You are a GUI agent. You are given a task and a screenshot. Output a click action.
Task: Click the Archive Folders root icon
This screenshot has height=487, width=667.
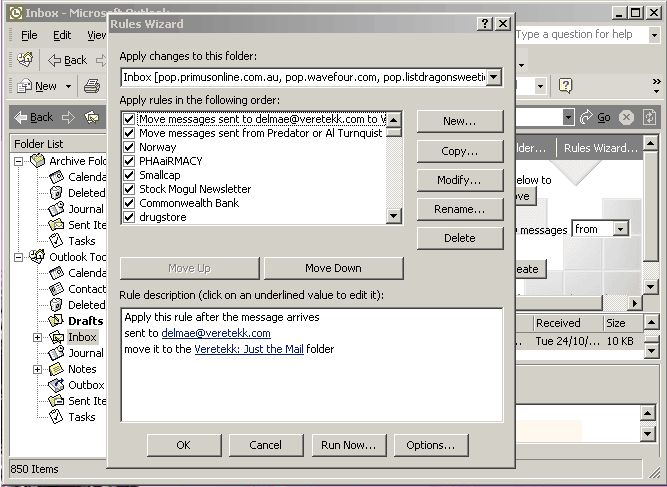click(37, 160)
